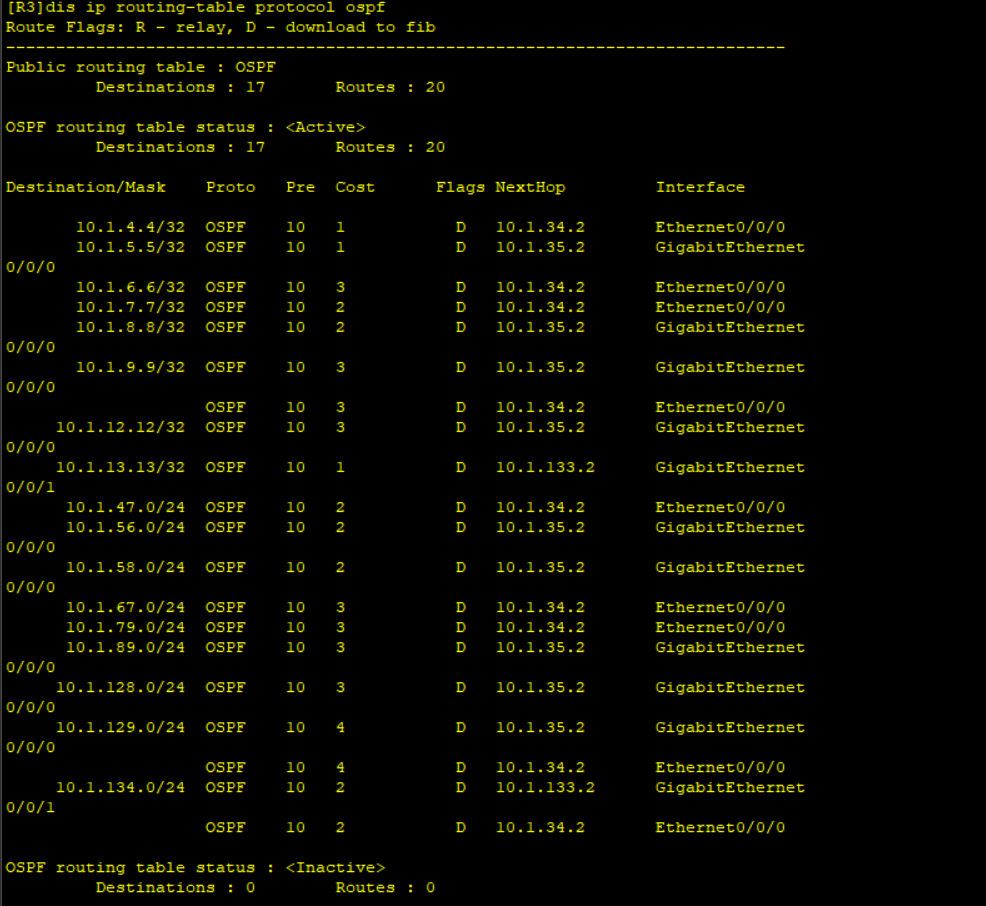Click destination 10.1.67.0/24

[x=126, y=607]
